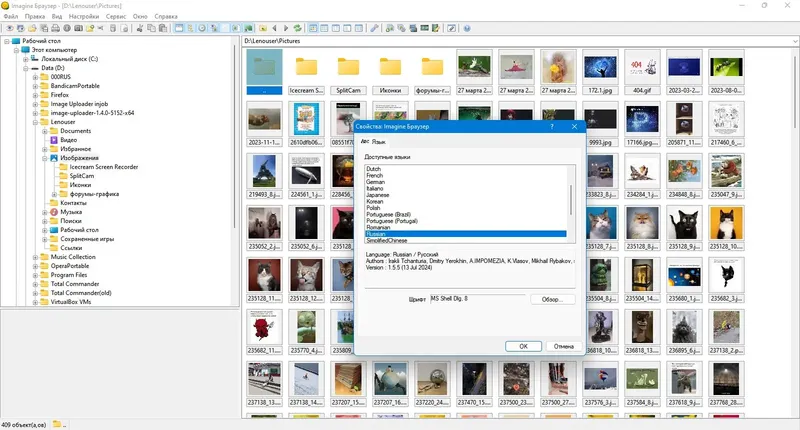This screenshot has width=800, height=430.
Task: Open the Файл menu
Action: pos(10,16)
